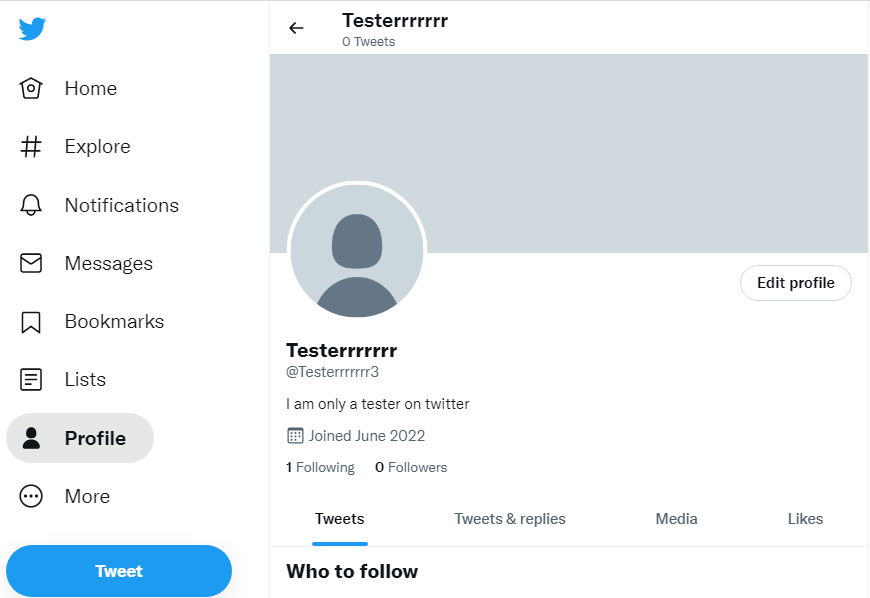Click the Twitter bird logo
Viewport: 870px width, 598px height.
[32, 29]
